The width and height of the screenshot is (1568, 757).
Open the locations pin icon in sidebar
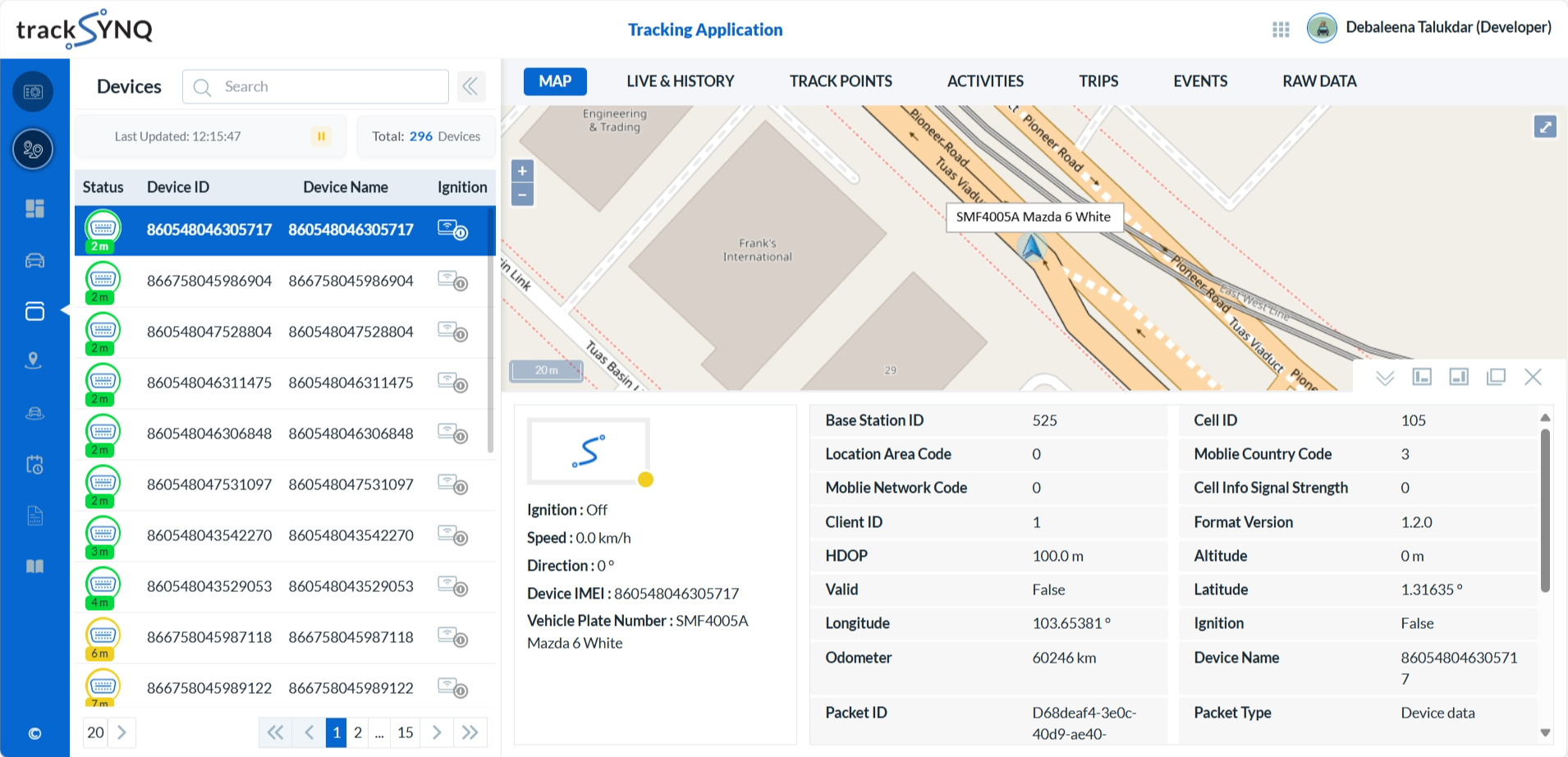pyautogui.click(x=34, y=360)
